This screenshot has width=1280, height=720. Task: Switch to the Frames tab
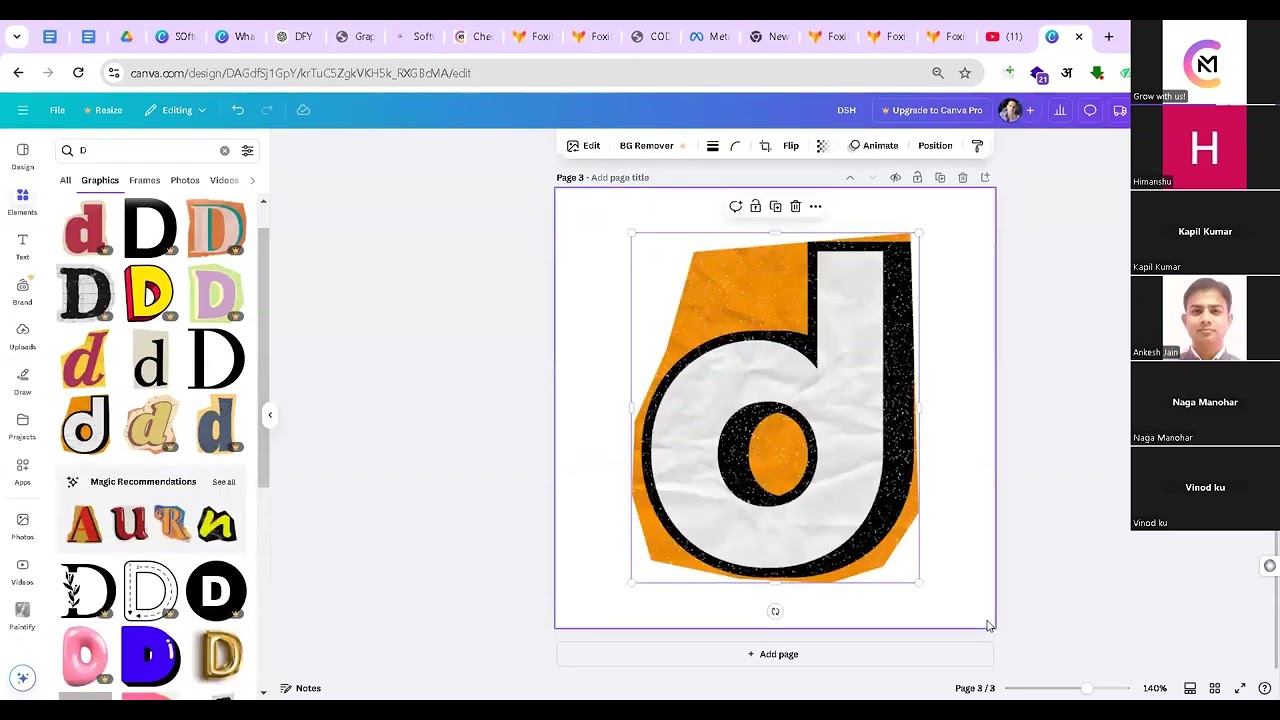144,181
